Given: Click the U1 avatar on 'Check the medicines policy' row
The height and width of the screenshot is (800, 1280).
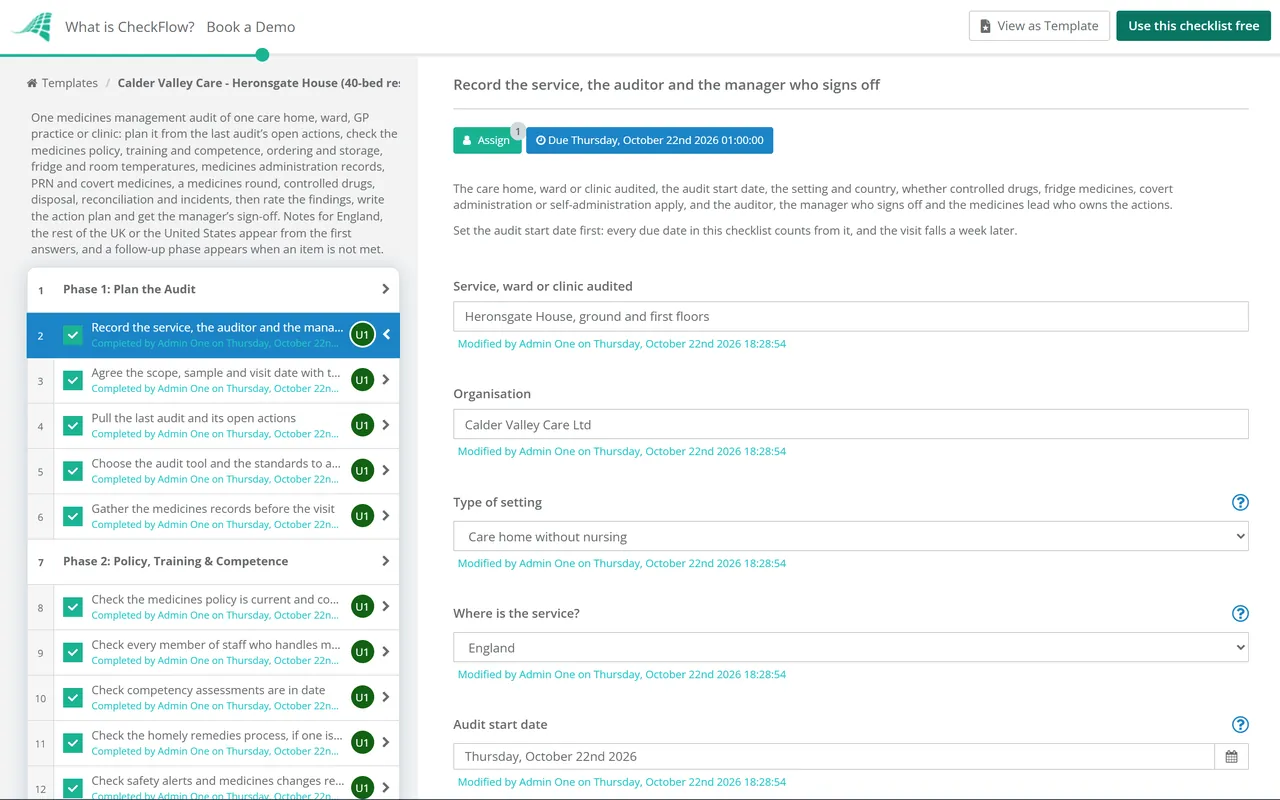Looking at the screenshot, I should pyautogui.click(x=362, y=606).
